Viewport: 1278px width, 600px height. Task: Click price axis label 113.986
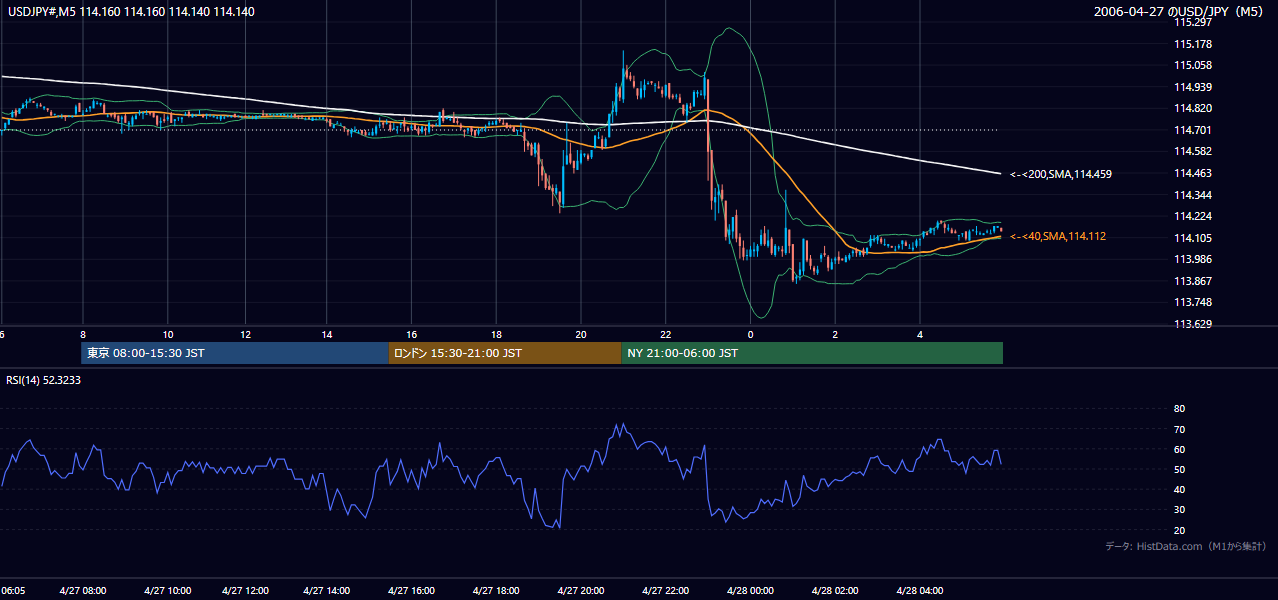tap(1192, 259)
